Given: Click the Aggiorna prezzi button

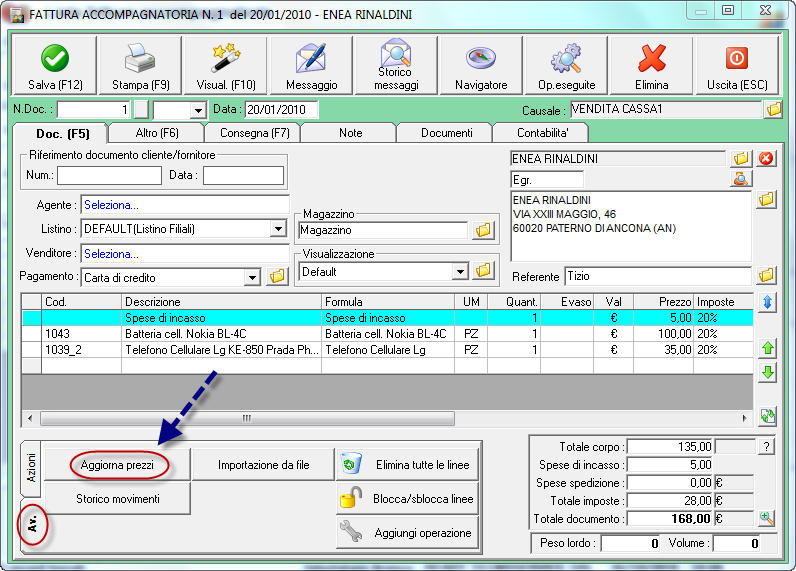Looking at the screenshot, I should 118,465.
